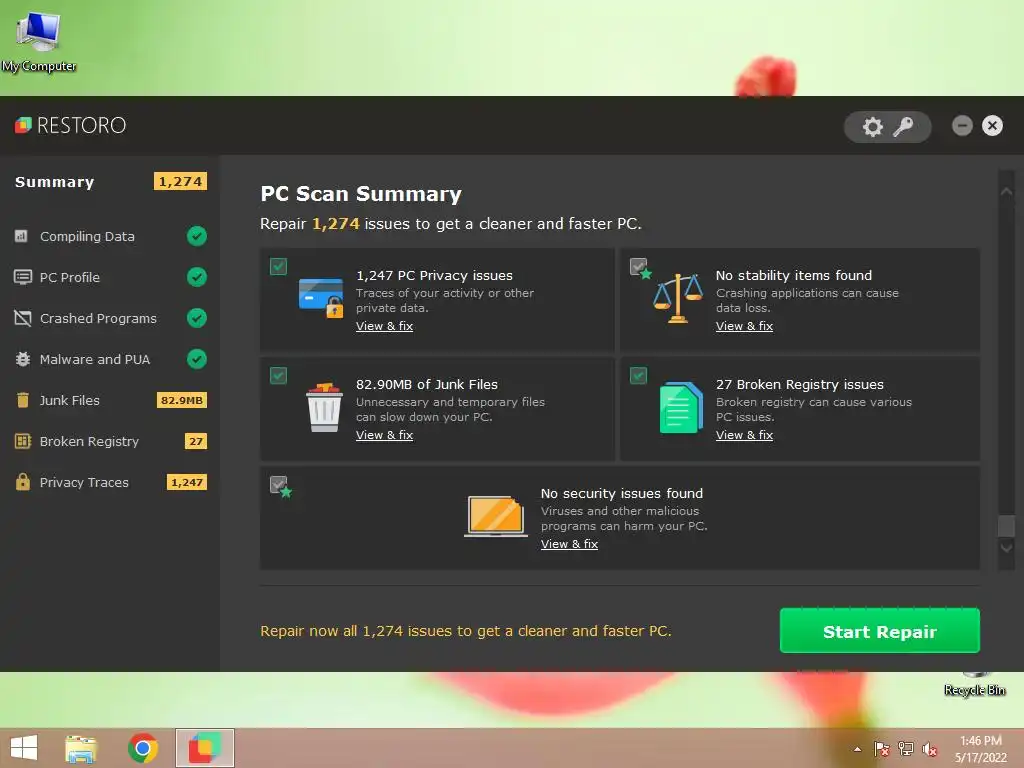1024x768 pixels.
Task: Click the PC Profile monitor icon
Action: (x=23, y=277)
